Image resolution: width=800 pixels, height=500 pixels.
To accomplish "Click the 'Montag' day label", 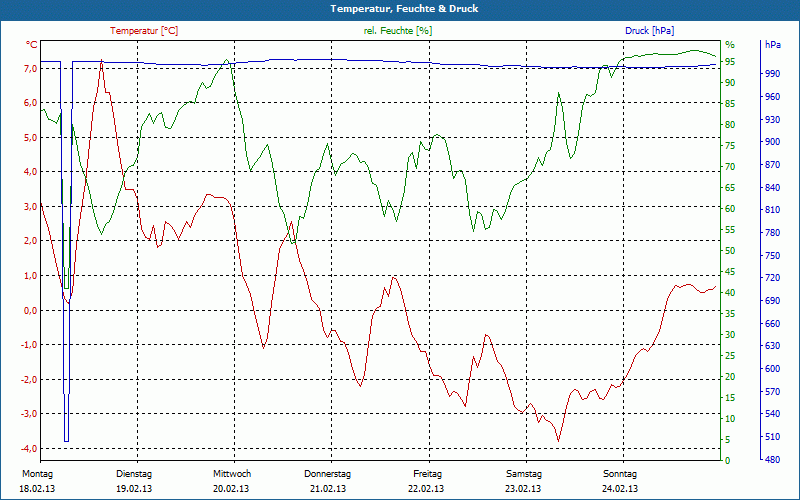I will point(37,474).
